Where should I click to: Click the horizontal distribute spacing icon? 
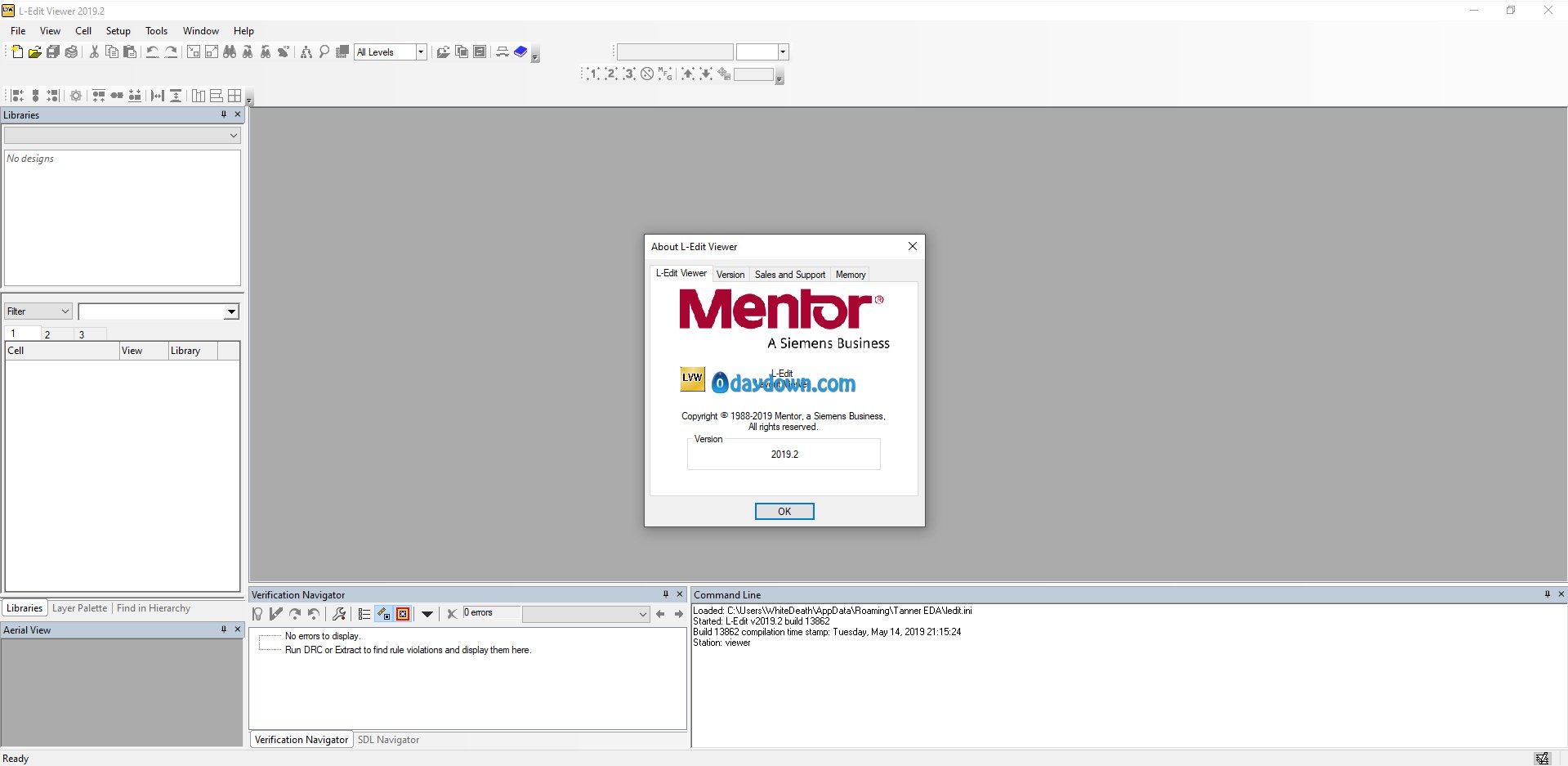click(158, 96)
